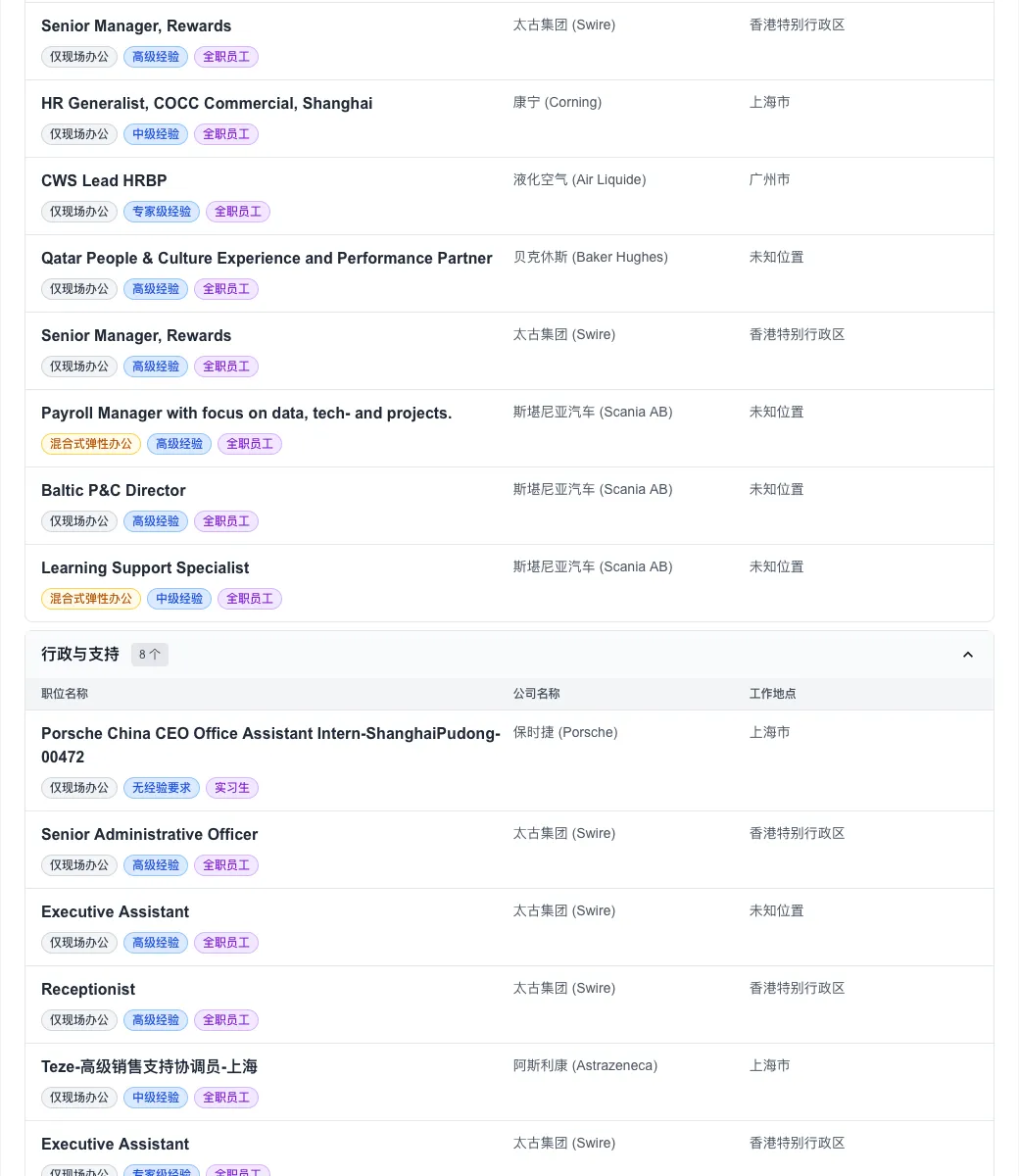Open the CWS Lead HRBP listing

tap(104, 181)
